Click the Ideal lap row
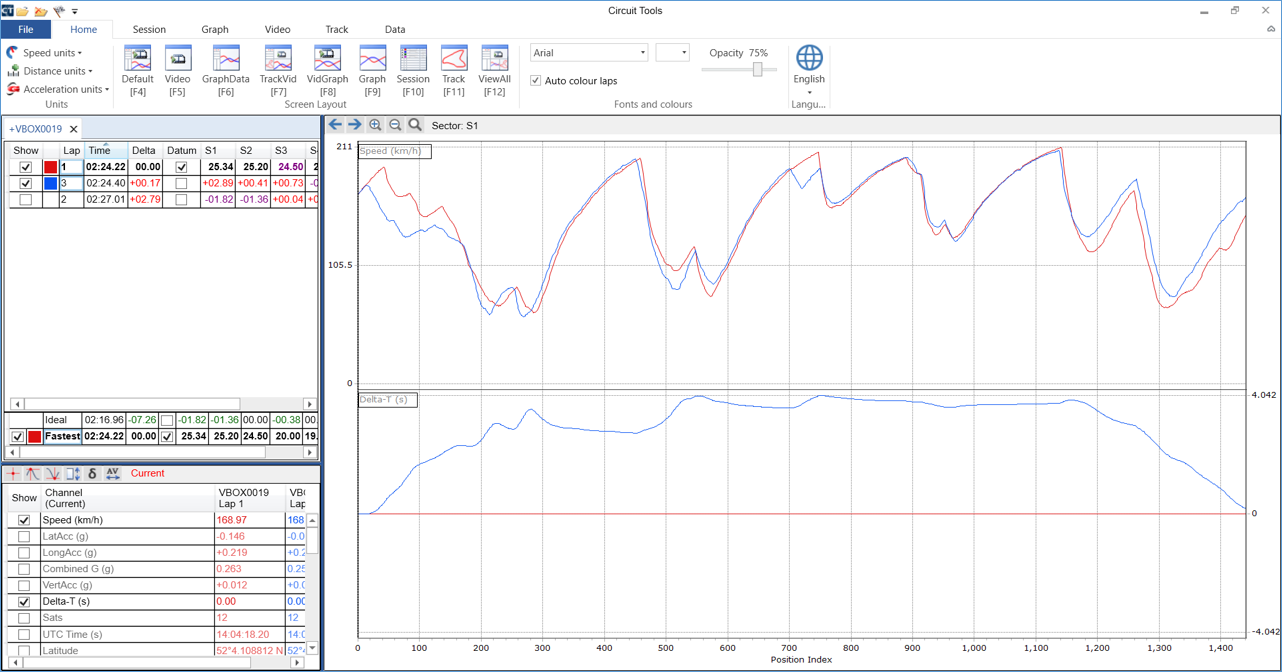This screenshot has height=672, width=1282. (162, 421)
